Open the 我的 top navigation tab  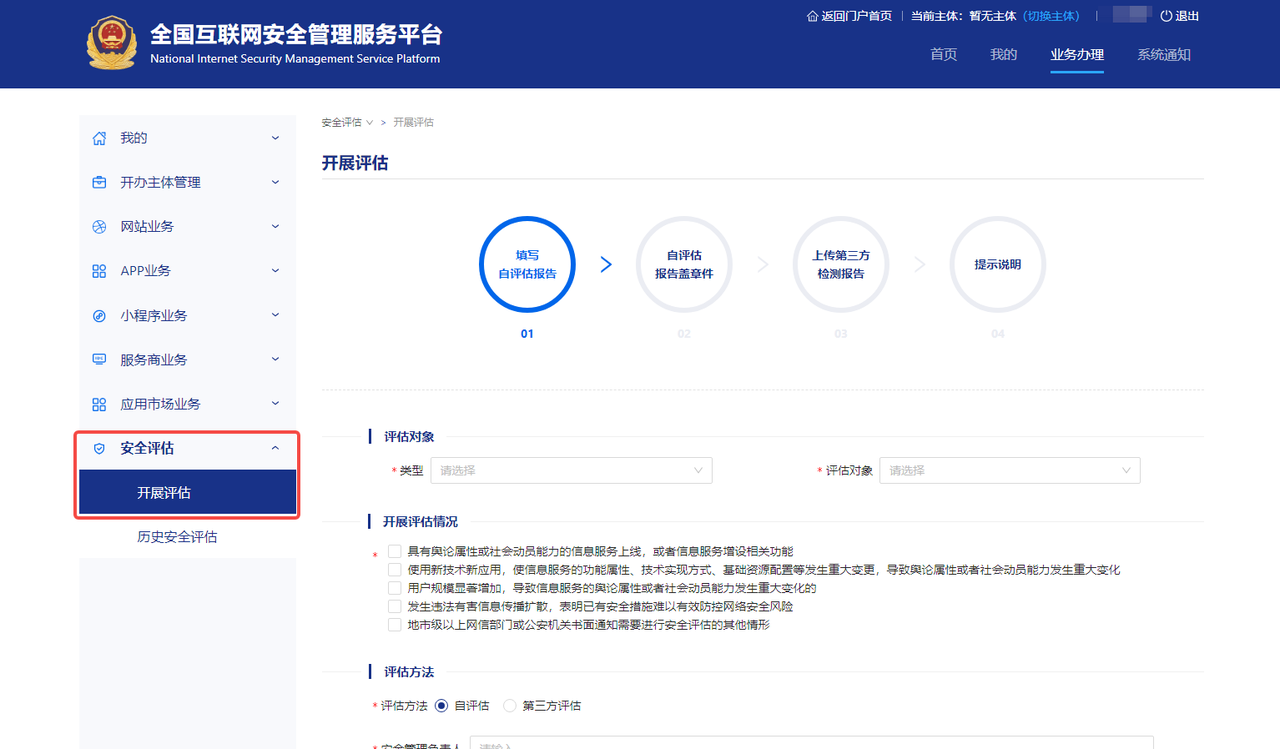click(x=1004, y=55)
